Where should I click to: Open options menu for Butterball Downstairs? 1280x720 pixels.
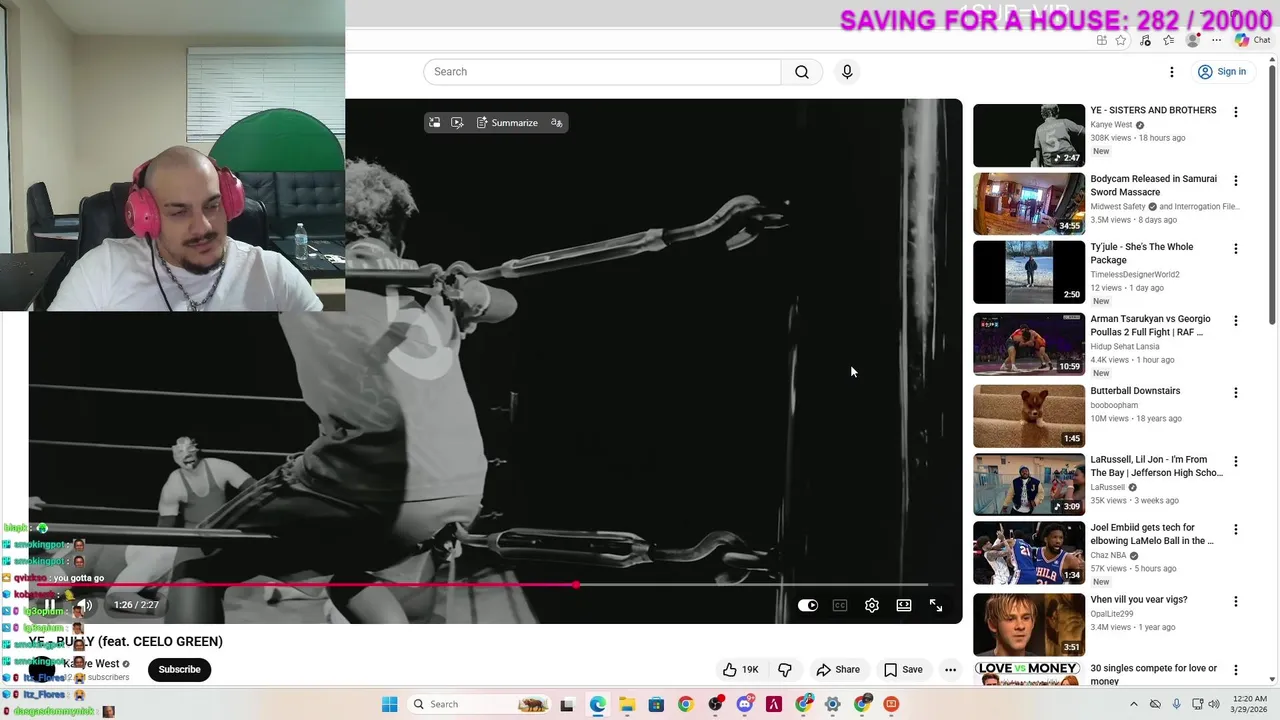pos(1236,393)
